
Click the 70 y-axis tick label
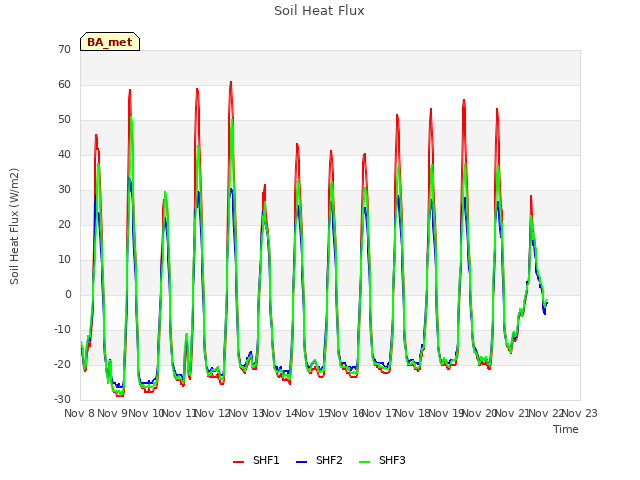64,49
